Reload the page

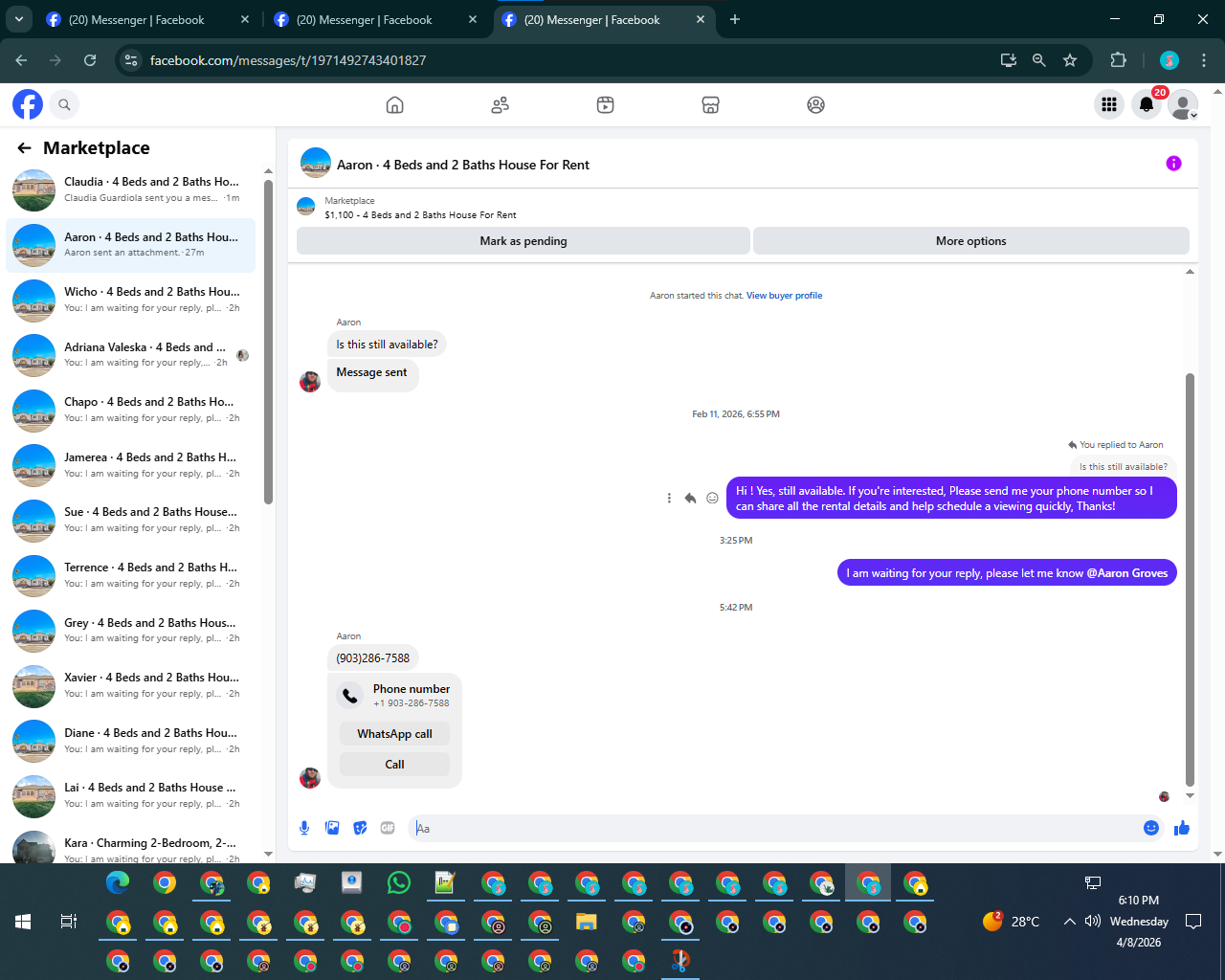tap(90, 60)
